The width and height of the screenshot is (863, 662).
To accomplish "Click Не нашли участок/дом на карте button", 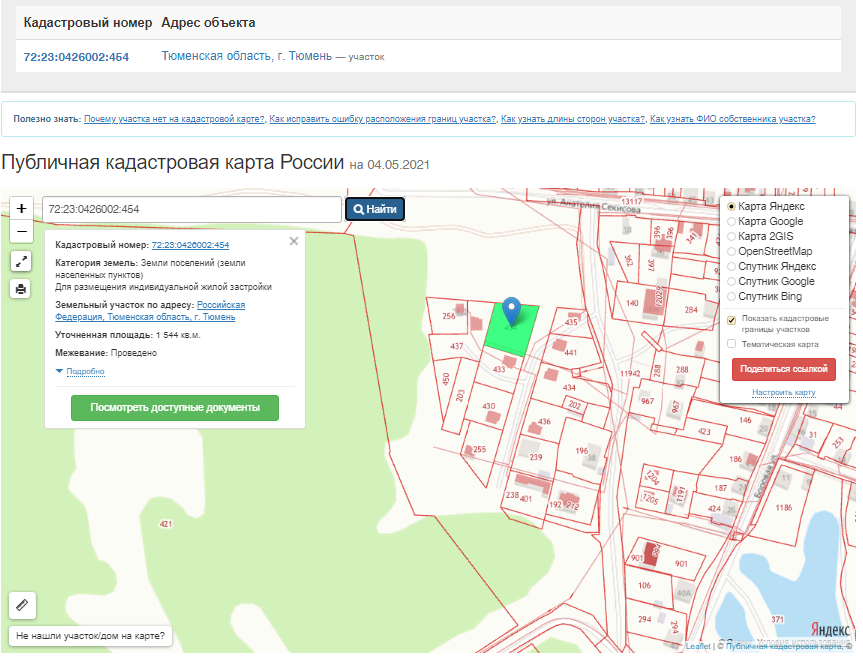I will 90,636.
